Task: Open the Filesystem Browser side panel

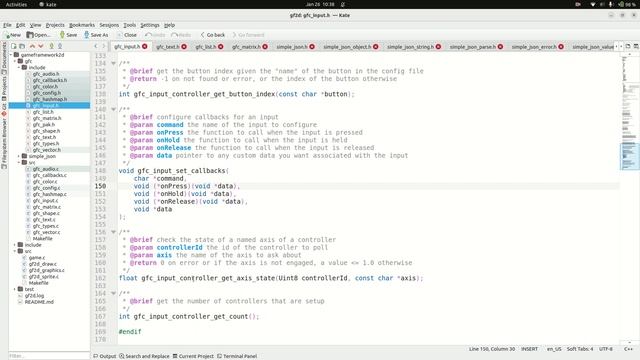Action: [x=4, y=144]
